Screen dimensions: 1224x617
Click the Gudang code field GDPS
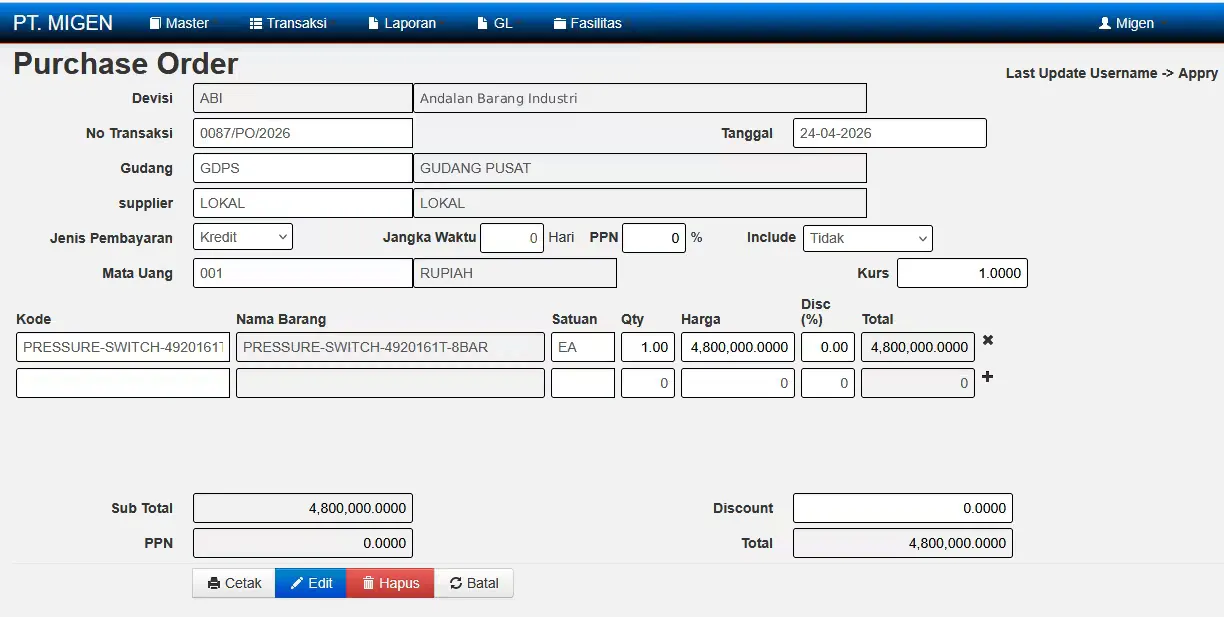303,168
